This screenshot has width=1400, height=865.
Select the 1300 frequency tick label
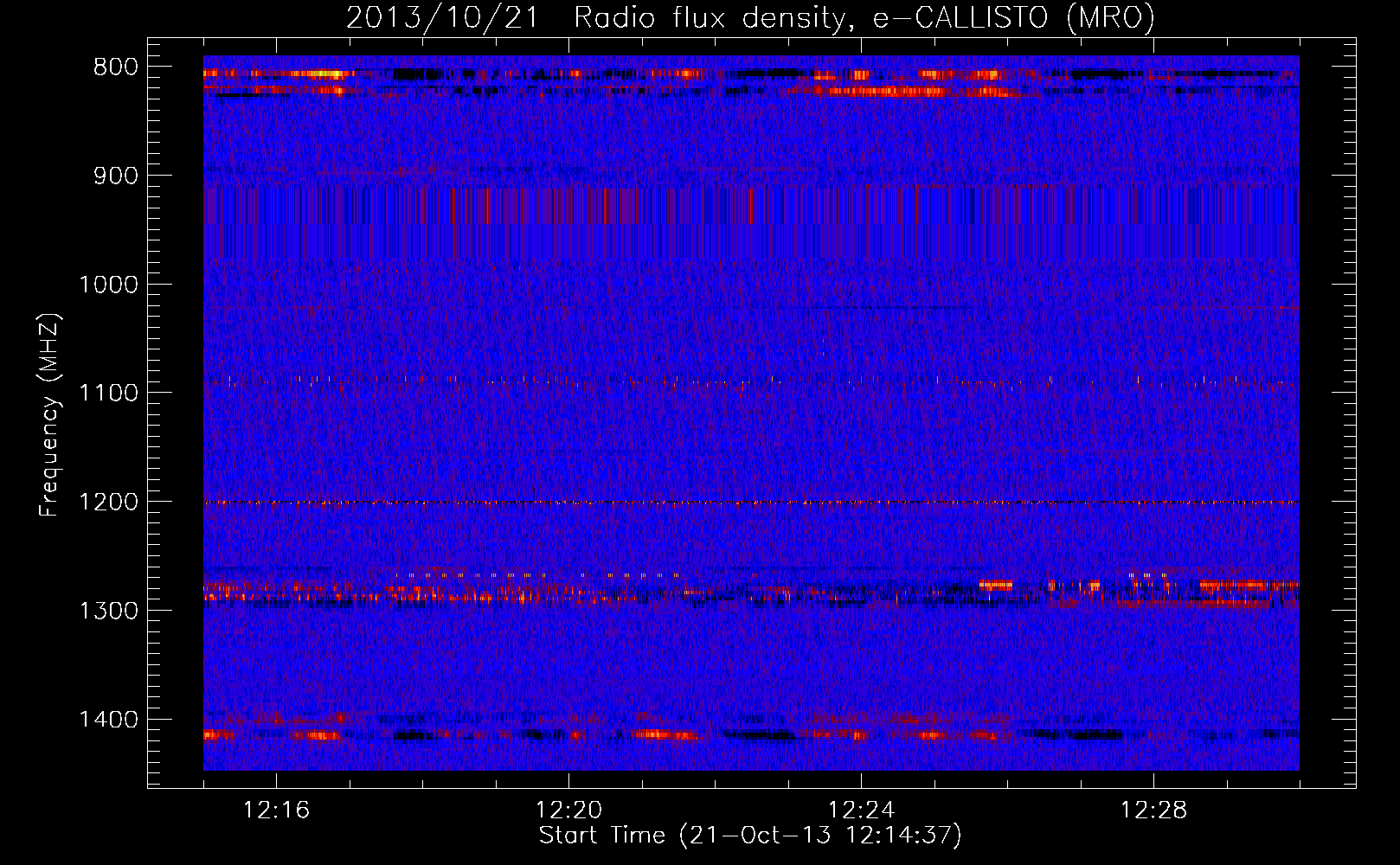[108, 612]
